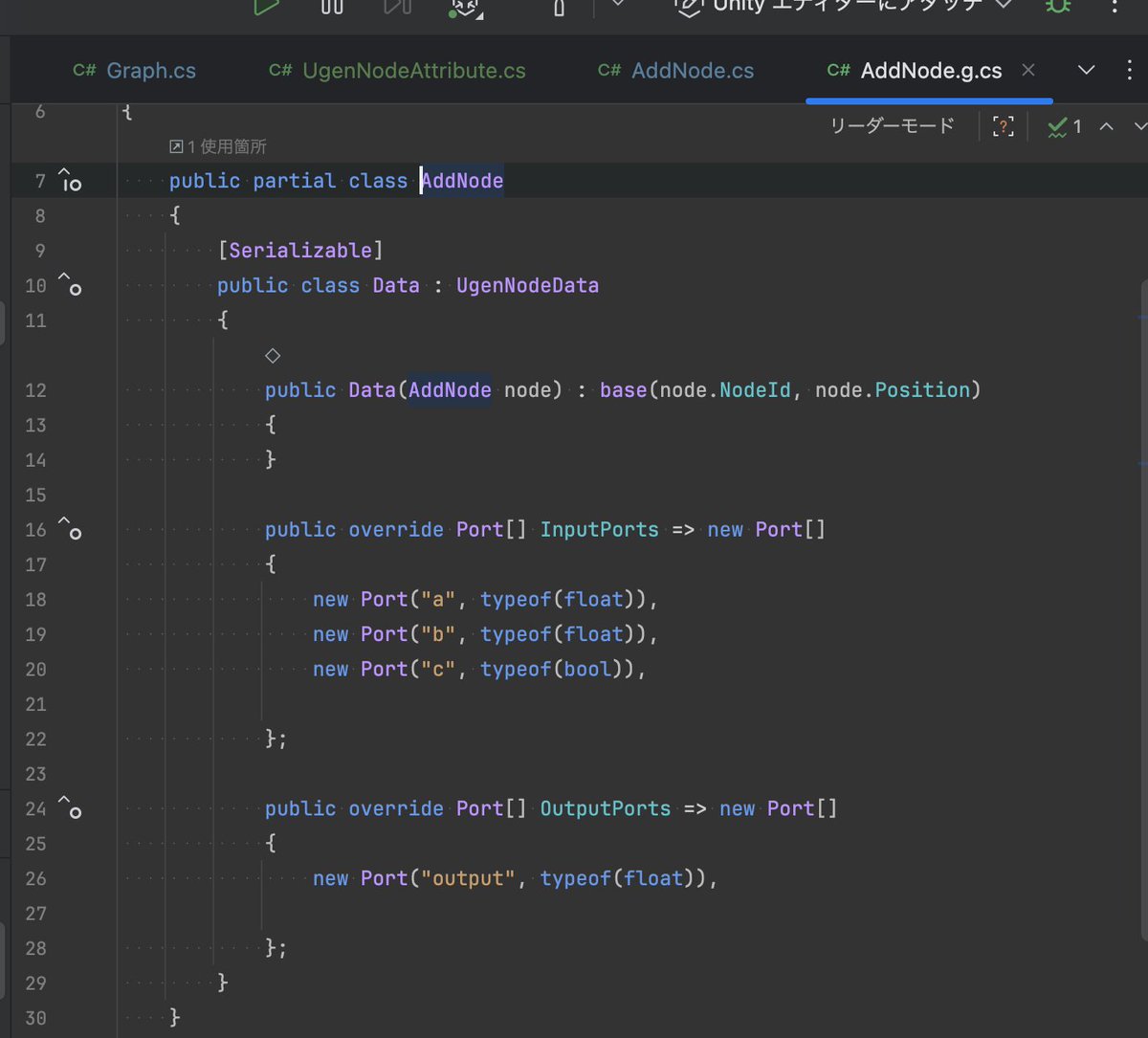
Task: Click the 'base' keyword on line 12
Action: click(624, 390)
